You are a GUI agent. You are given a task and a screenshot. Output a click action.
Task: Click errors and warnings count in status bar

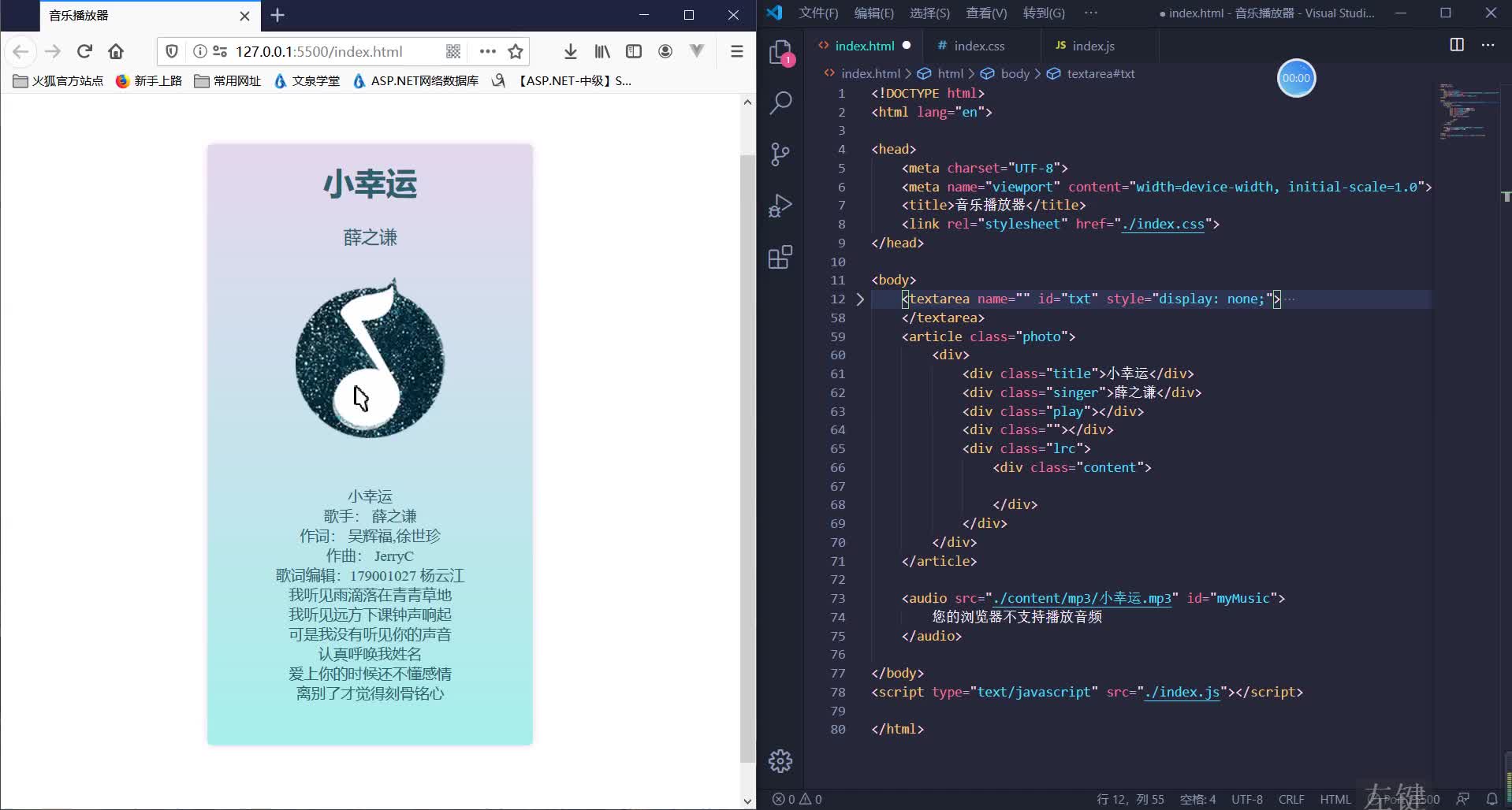[x=797, y=799]
